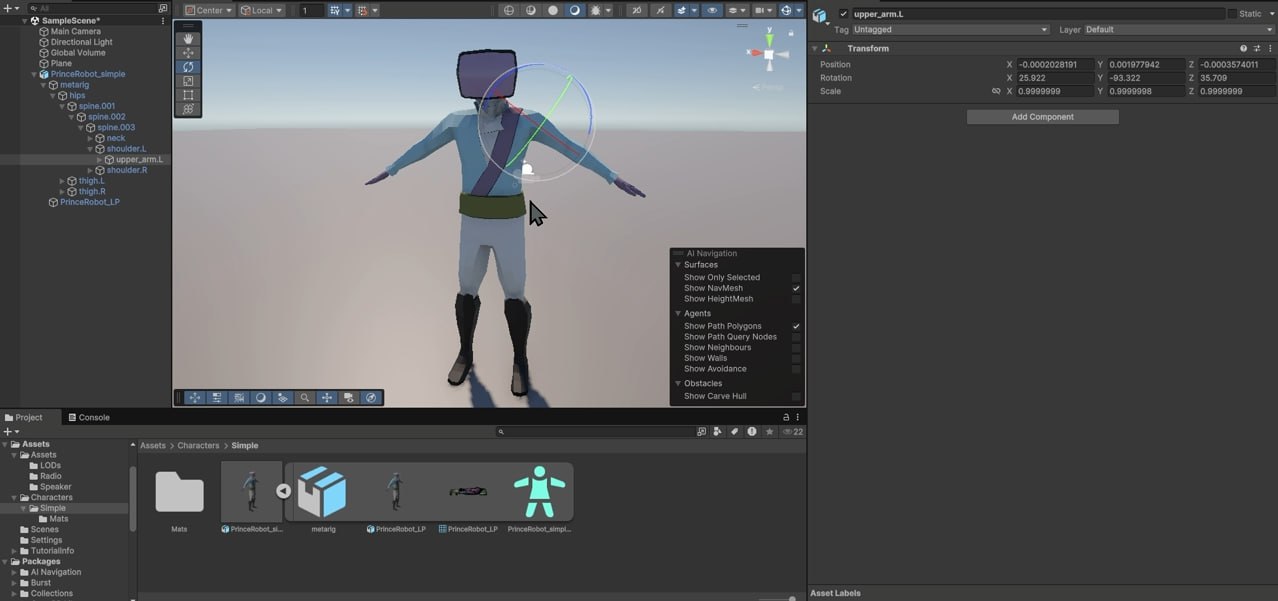Select the Scale tool
1278x601 pixels.
189,81
